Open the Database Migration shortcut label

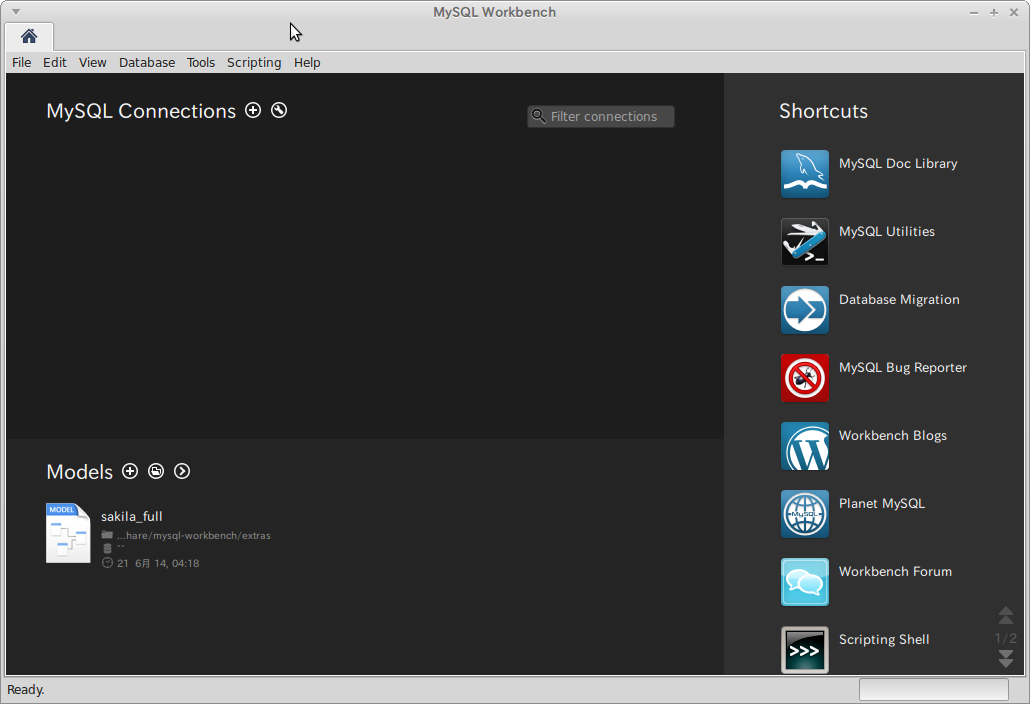(x=899, y=299)
